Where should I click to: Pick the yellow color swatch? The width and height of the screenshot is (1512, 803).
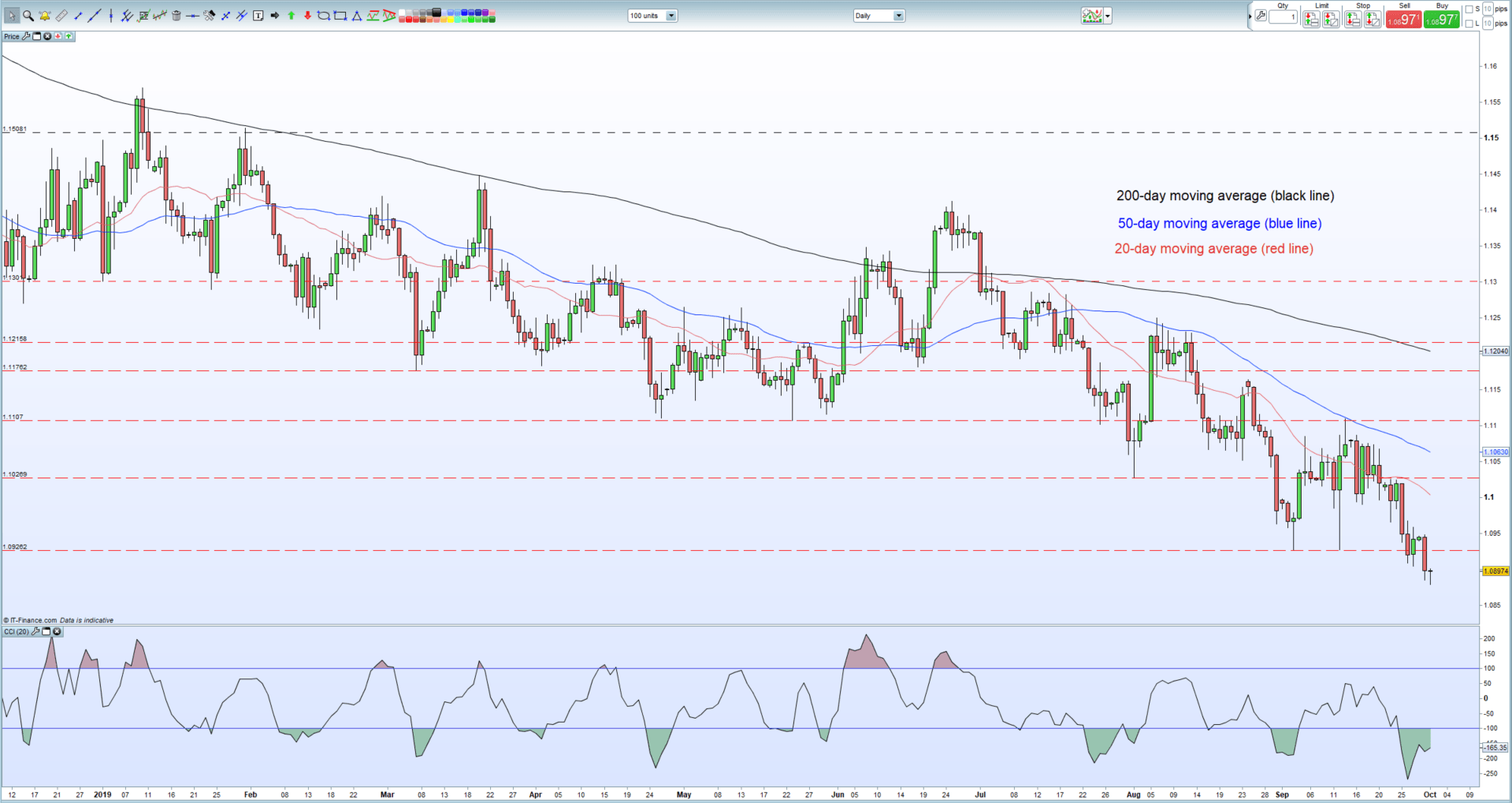(451, 20)
